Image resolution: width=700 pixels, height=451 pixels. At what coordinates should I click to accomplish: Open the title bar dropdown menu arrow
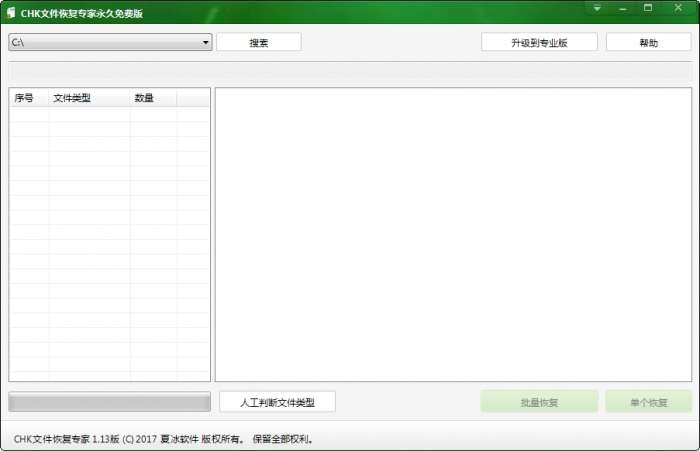pyautogui.click(x=597, y=8)
